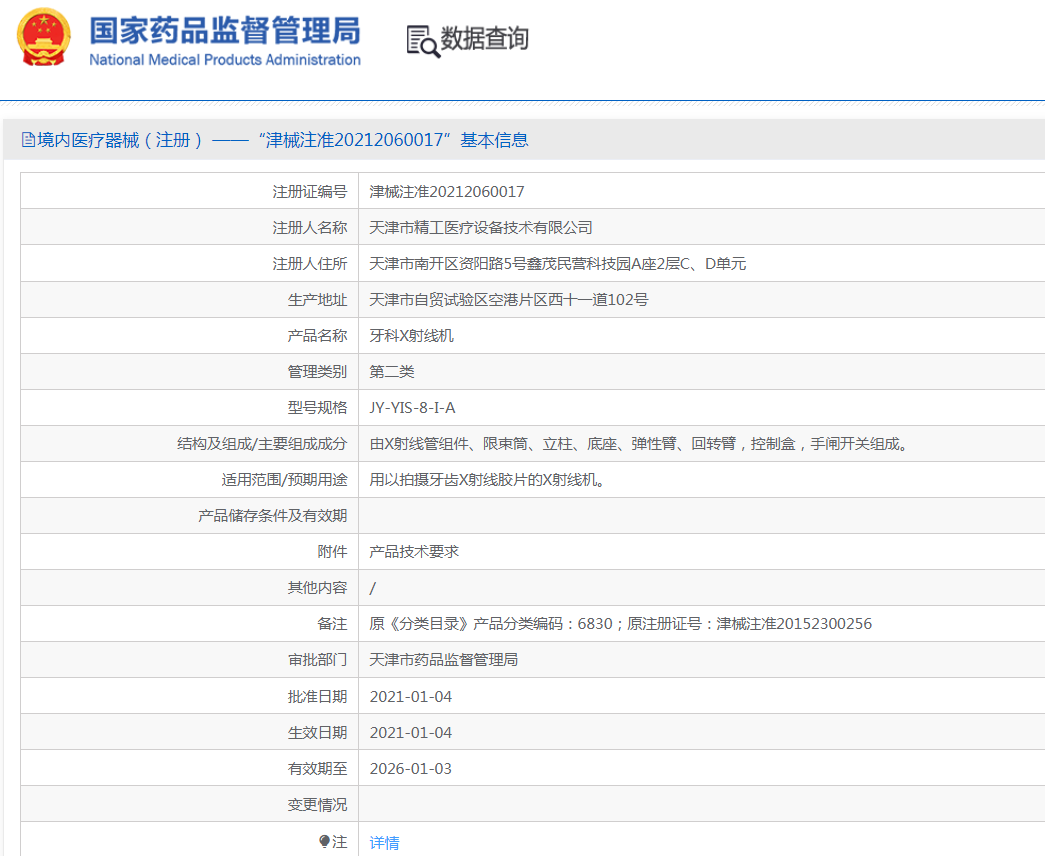Image resolution: width=1045 pixels, height=856 pixels.
Task: Click the 结构及组成/主要组成成分 label
Action: coord(262,444)
